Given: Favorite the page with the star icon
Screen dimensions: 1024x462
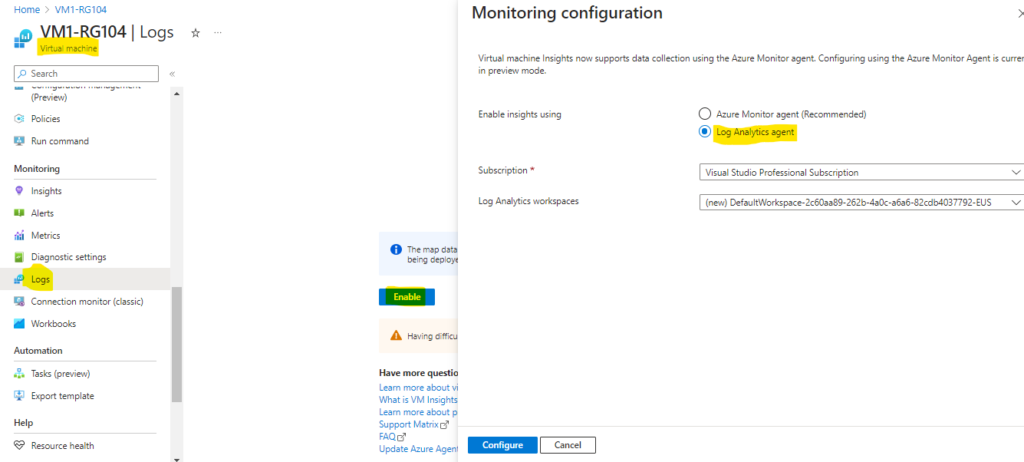Looking at the screenshot, I should click(195, 33).
